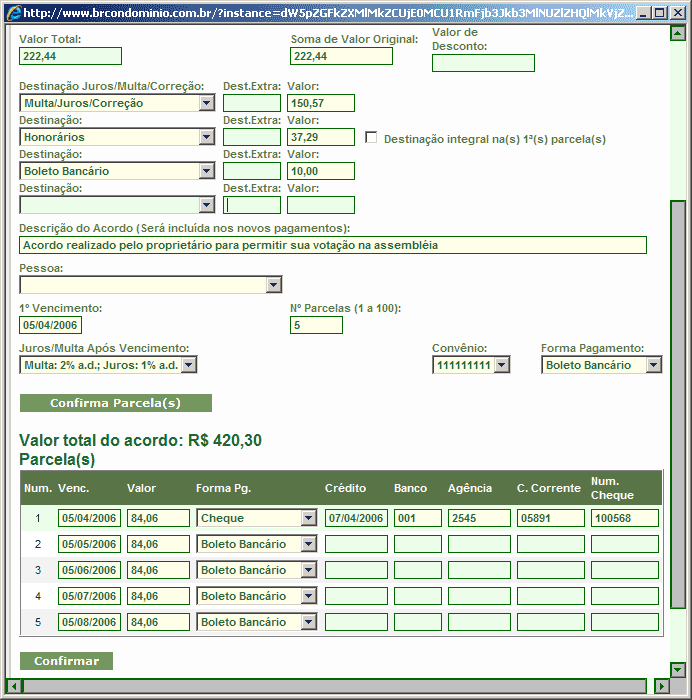Screen dimensions: 692x700
Task: Click the vertical scrollbar thumb
Action: pos(678,404)
